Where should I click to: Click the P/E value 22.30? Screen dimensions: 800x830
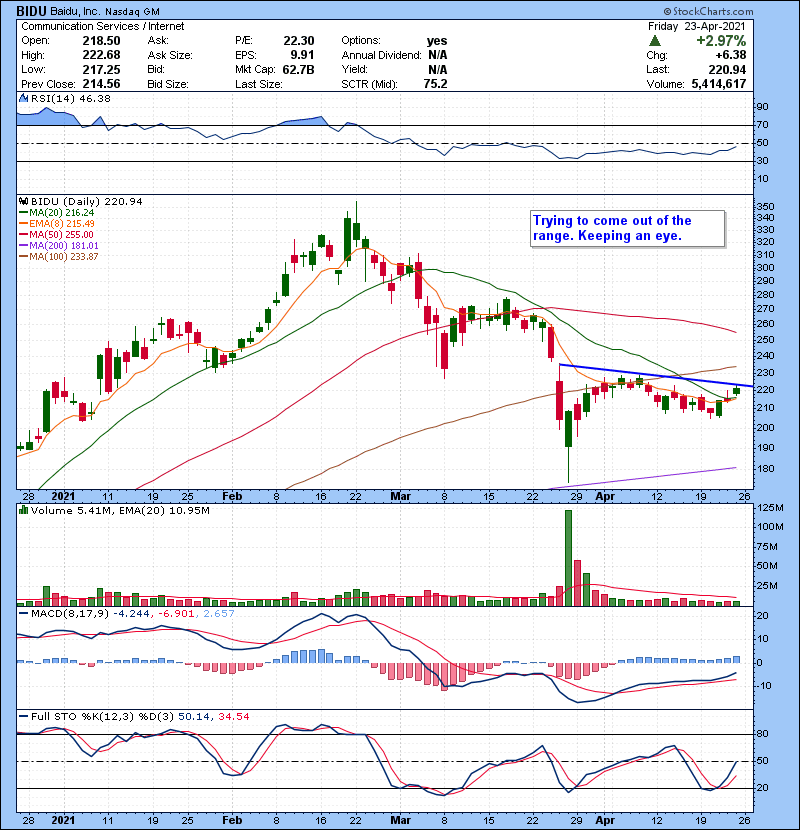[299, 41]
